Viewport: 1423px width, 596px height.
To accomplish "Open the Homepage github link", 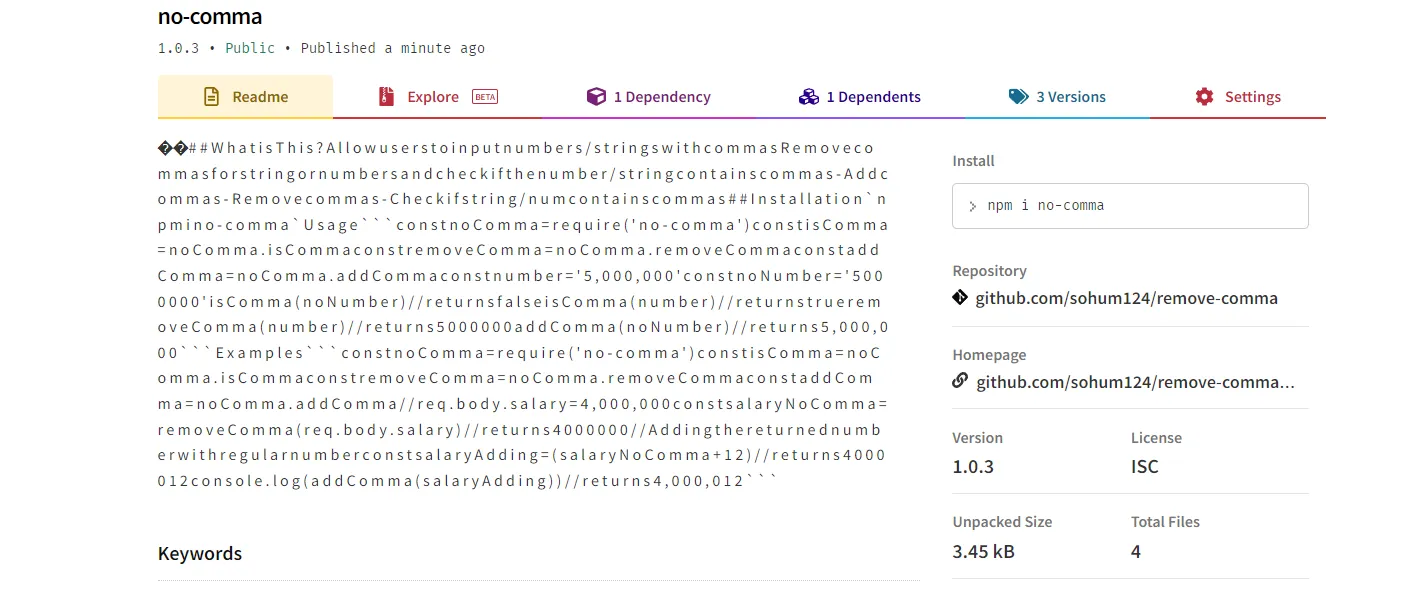I will [1135, 382].
